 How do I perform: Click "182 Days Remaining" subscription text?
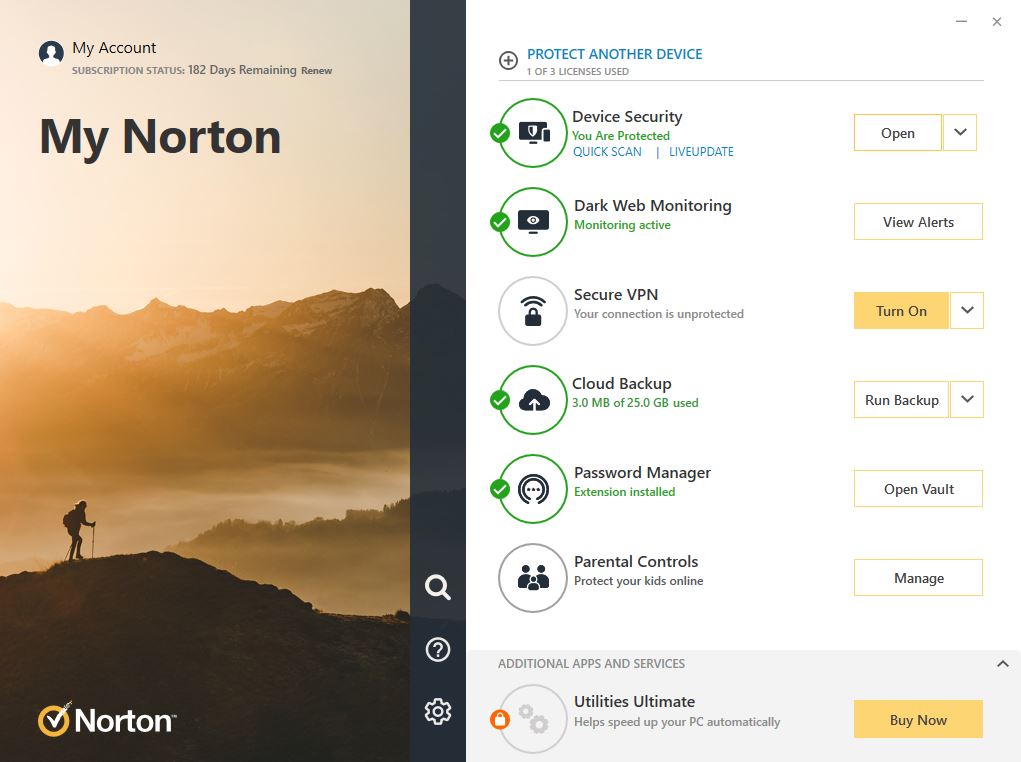[x=242, y=70]
